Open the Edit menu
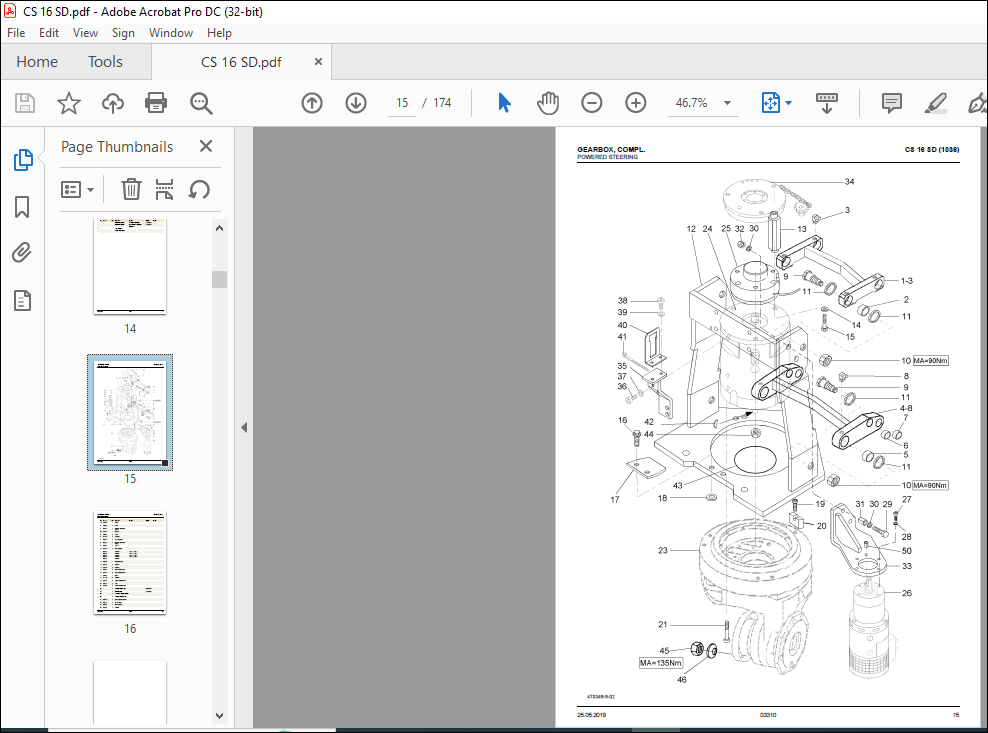988x733 pixels. tap(49, 33)
